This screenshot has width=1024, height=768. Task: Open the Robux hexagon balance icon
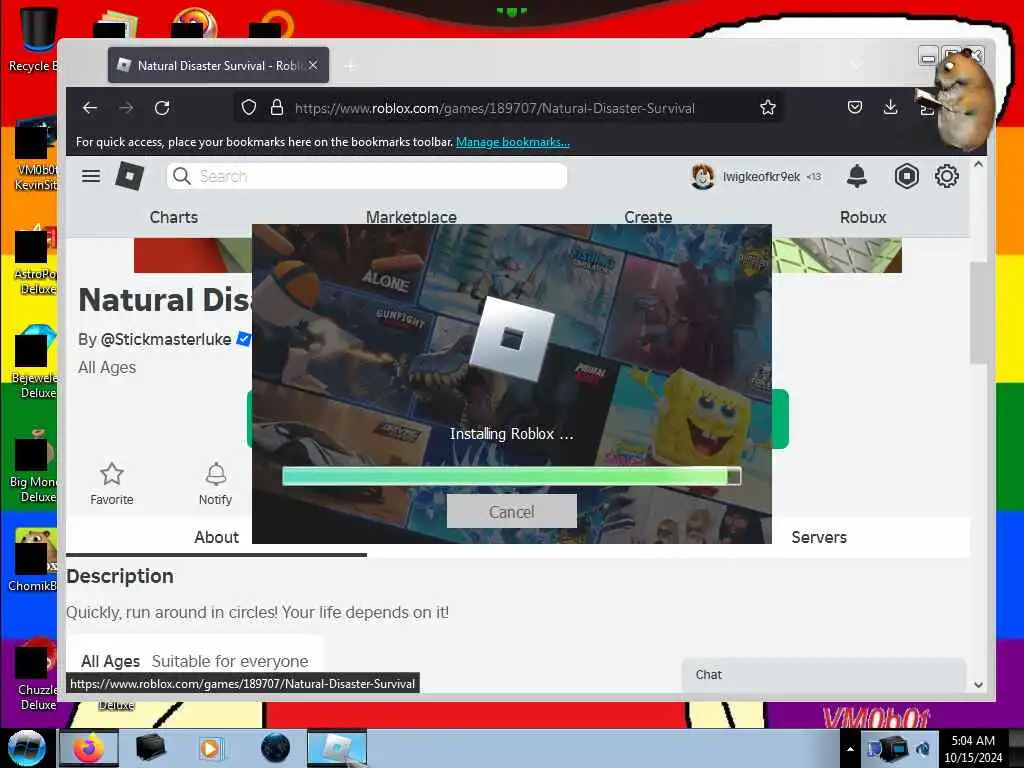click(906, 176)
